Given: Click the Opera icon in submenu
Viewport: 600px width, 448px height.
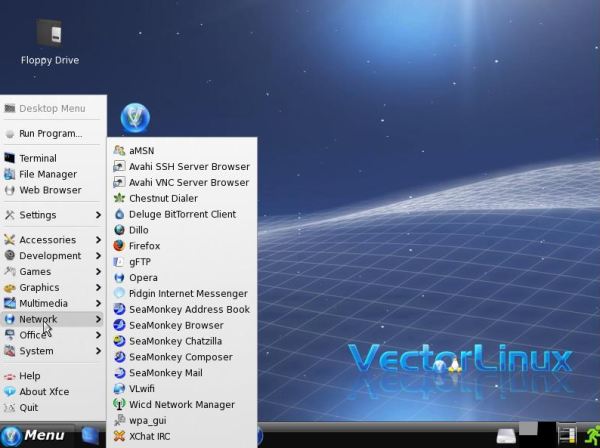Looking at the screenshot, I should pyautogui.click(x=119, y=277).
